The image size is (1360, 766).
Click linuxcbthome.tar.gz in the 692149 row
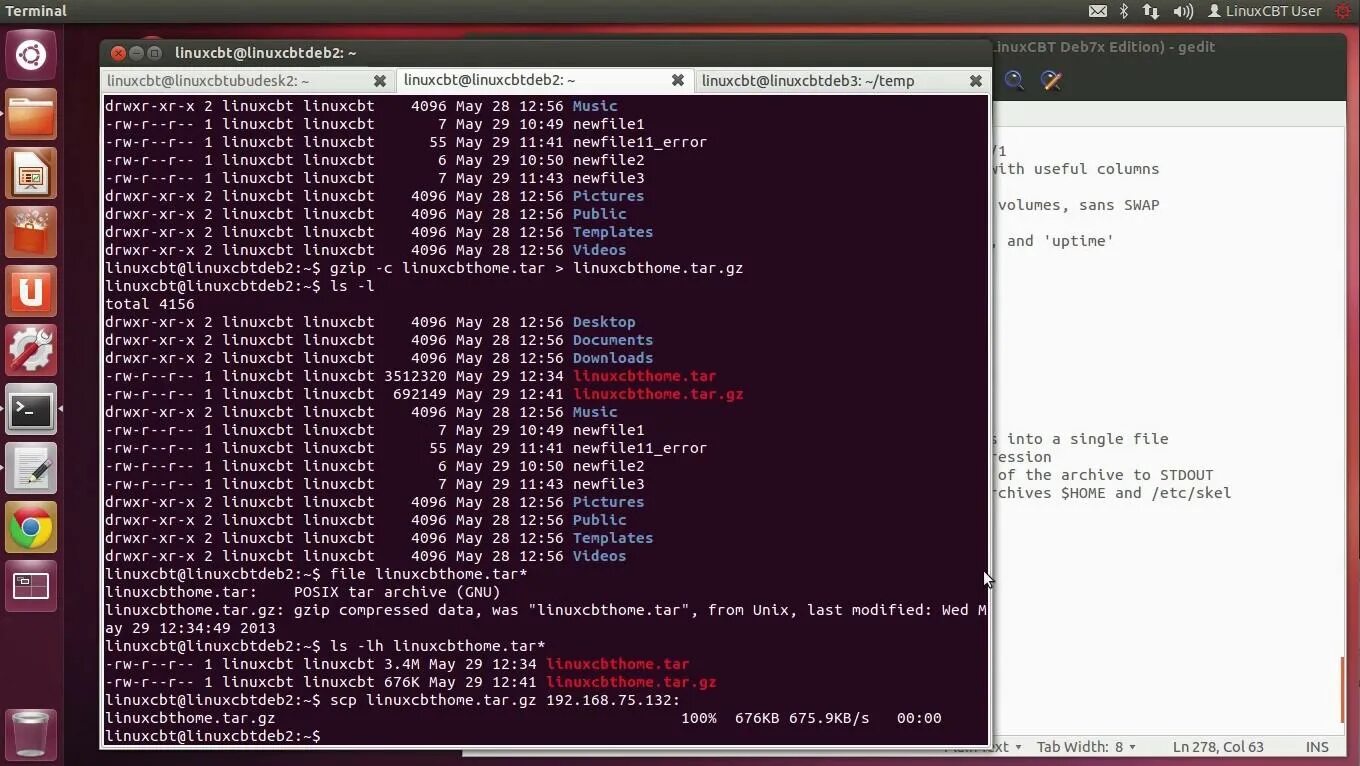point(658,394)
